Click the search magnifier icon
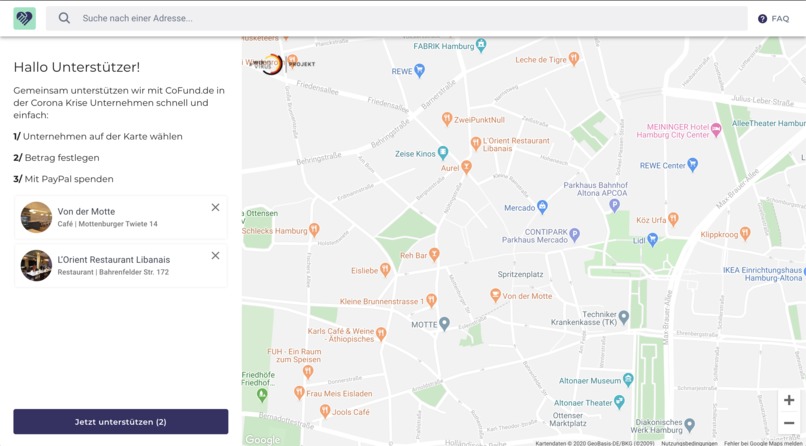This screenshot has width=806, height=446. point(64,18)
